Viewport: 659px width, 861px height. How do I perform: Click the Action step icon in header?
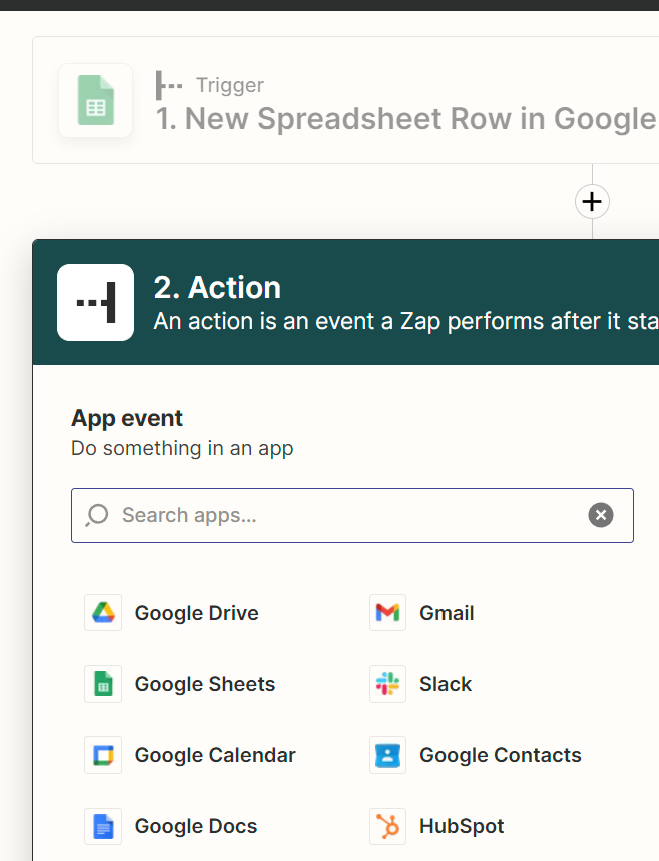96,302
